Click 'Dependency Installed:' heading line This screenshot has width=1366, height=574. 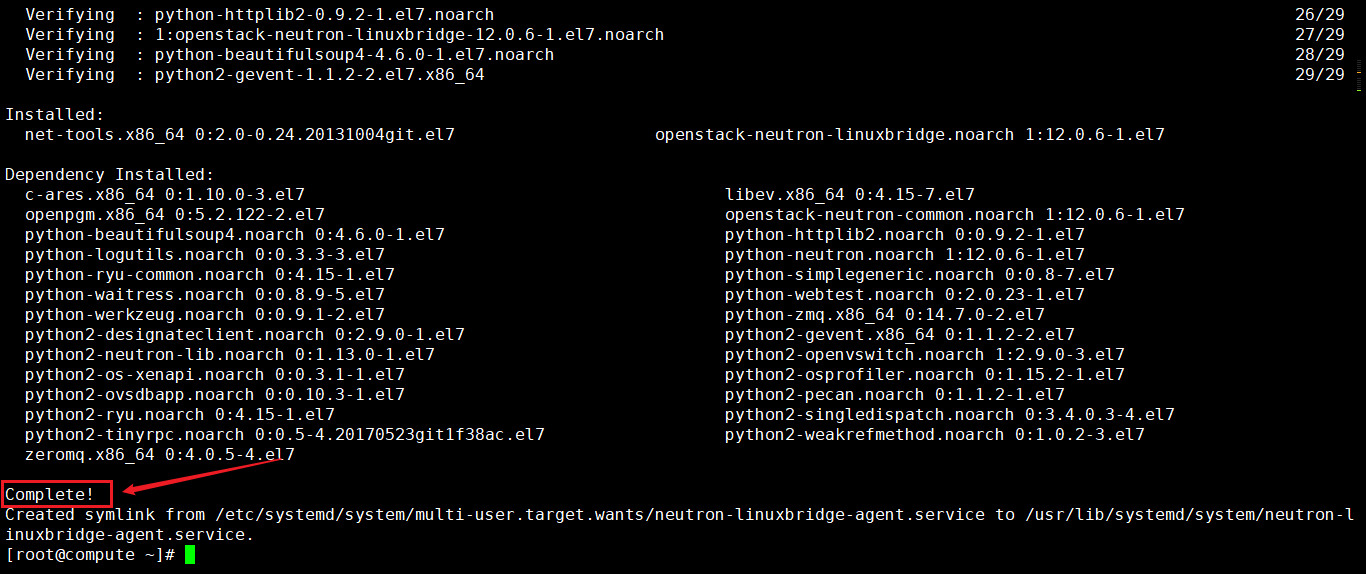click(110, 174)
